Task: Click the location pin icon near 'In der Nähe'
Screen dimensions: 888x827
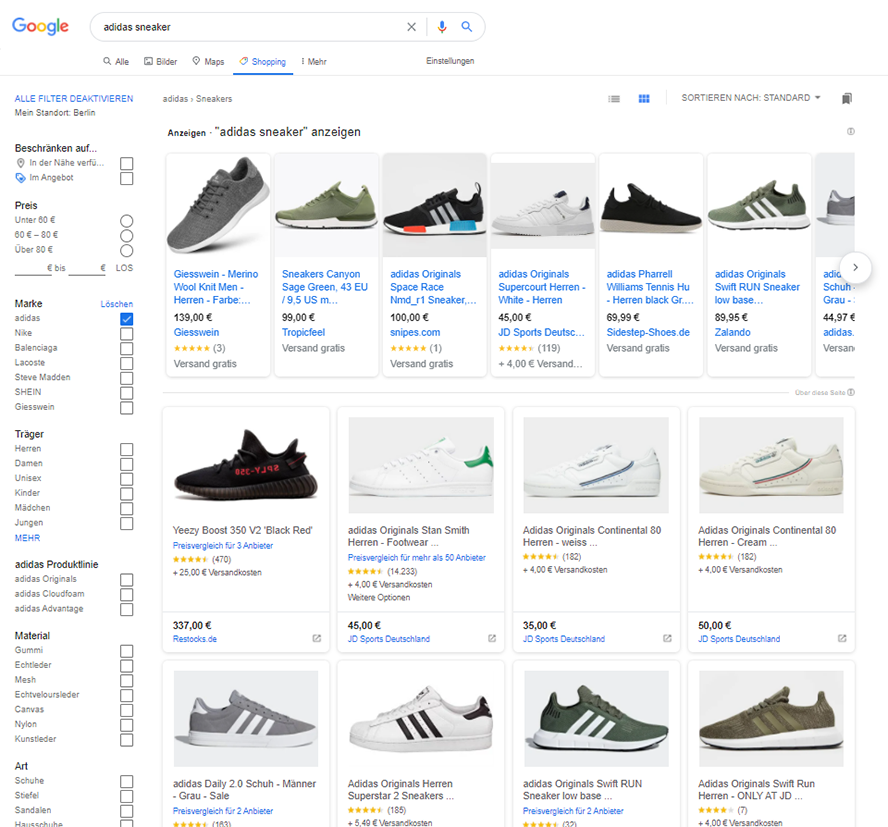Action: (20, 163)
